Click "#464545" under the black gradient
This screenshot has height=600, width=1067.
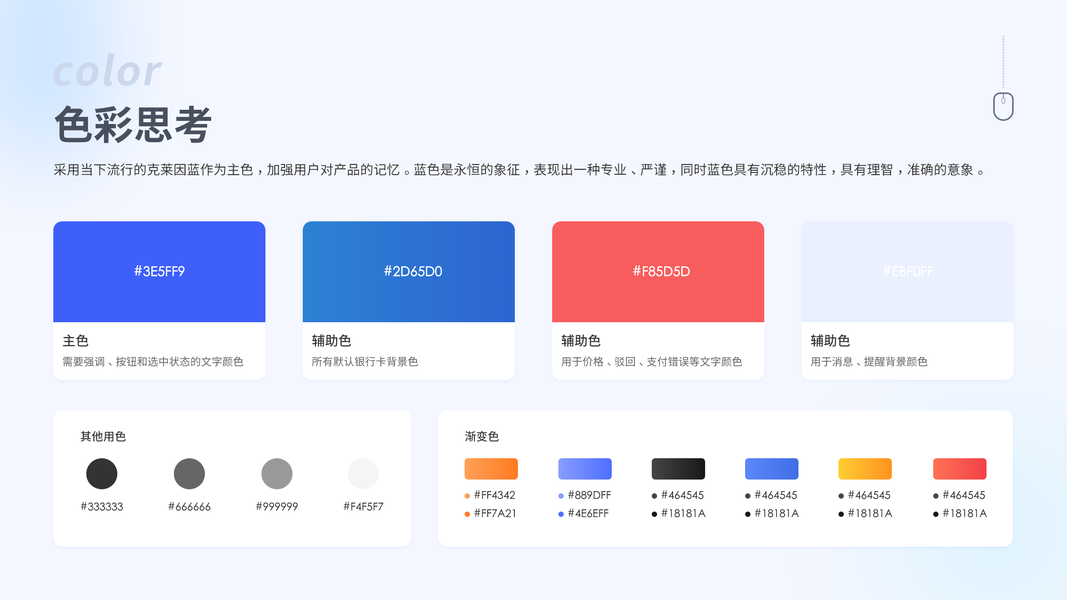[x=682, y=495]
